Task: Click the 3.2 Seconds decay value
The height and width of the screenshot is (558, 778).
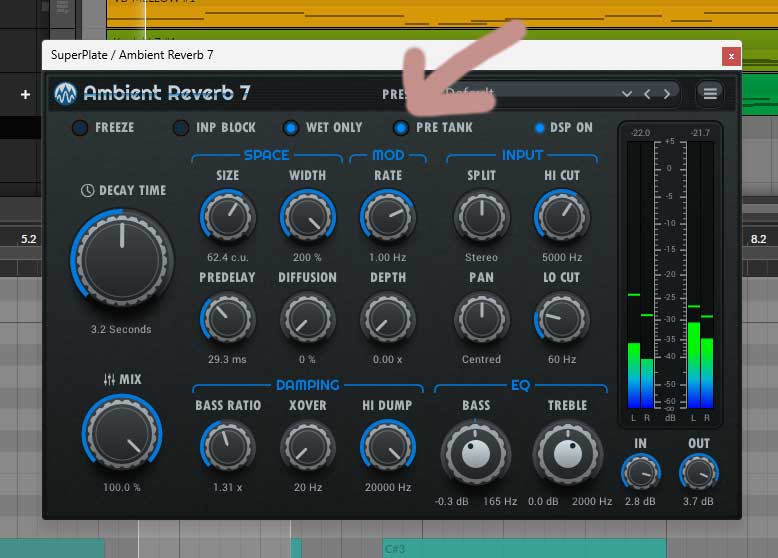Action: 121,329
